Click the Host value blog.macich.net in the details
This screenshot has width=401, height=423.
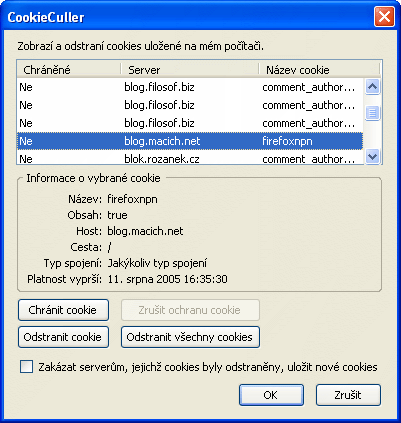[145, 231]
